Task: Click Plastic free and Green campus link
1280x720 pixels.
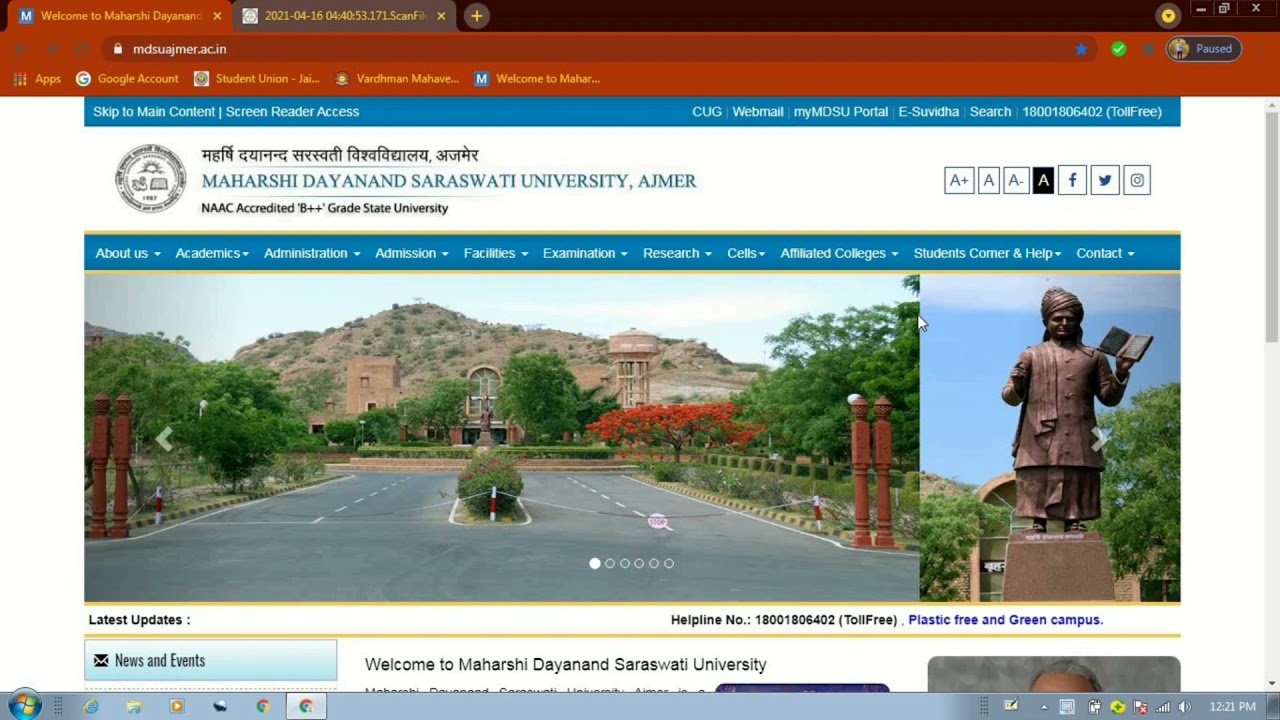Action: (1005, 620)
